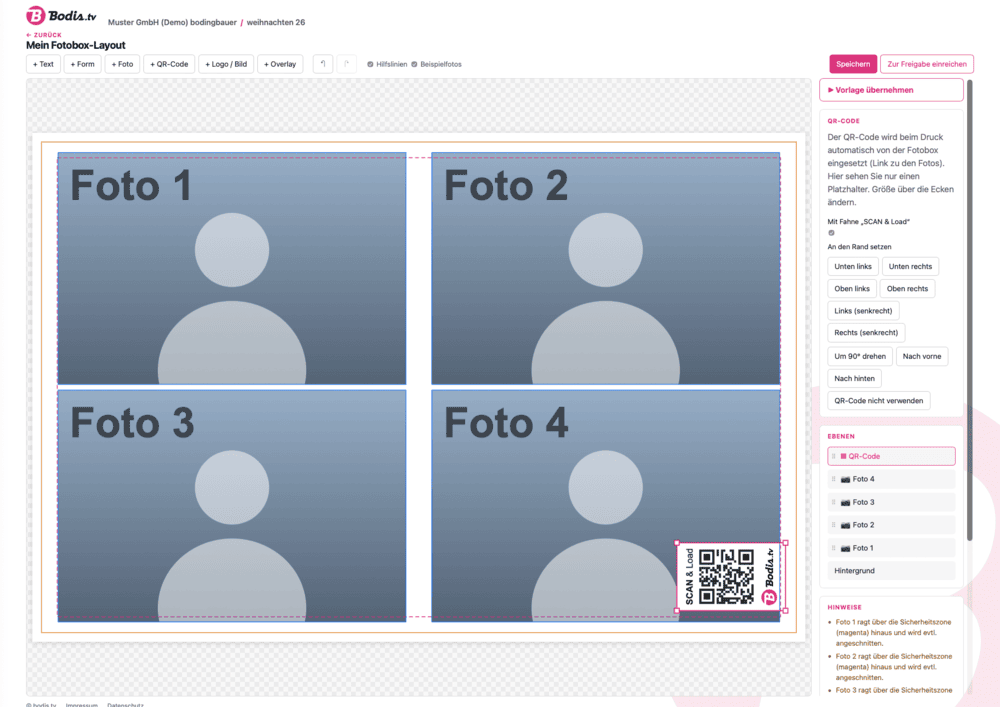Place QR code 'Oben links'
Screen dimensions: 1000x707
pos(852,289)
